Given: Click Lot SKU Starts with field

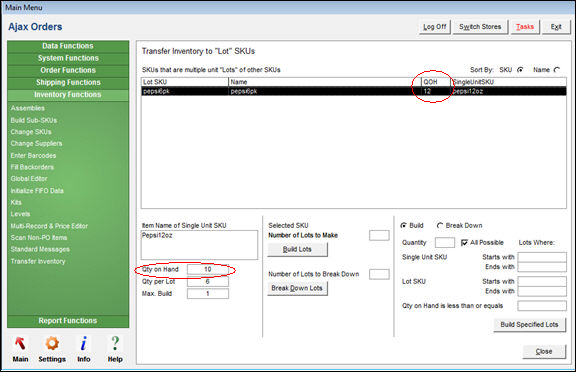Looking at the screenshot, I should coord(542,282).
